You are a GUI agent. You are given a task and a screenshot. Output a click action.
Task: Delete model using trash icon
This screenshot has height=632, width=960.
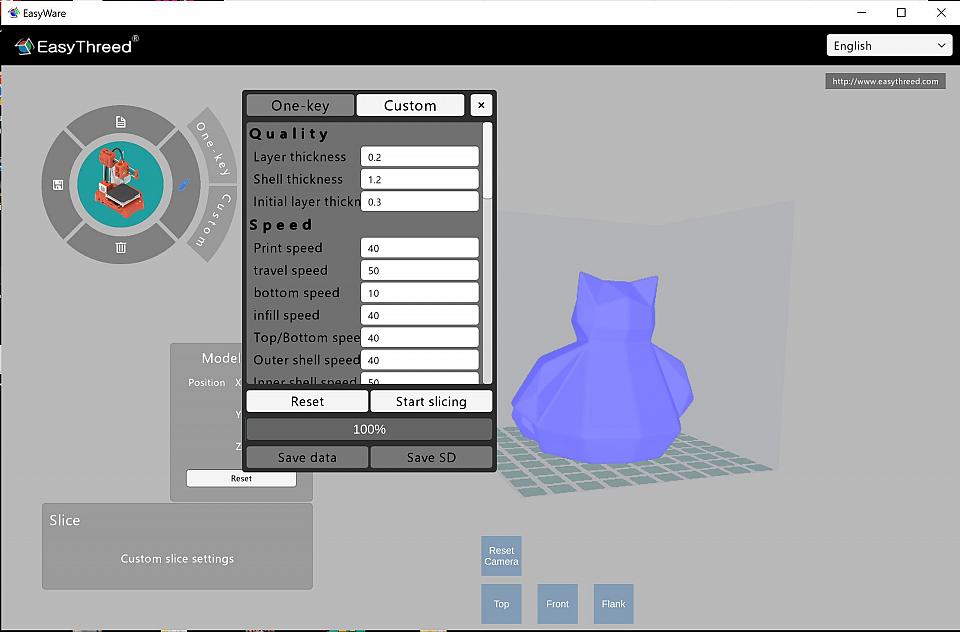(x=121, y=247)
